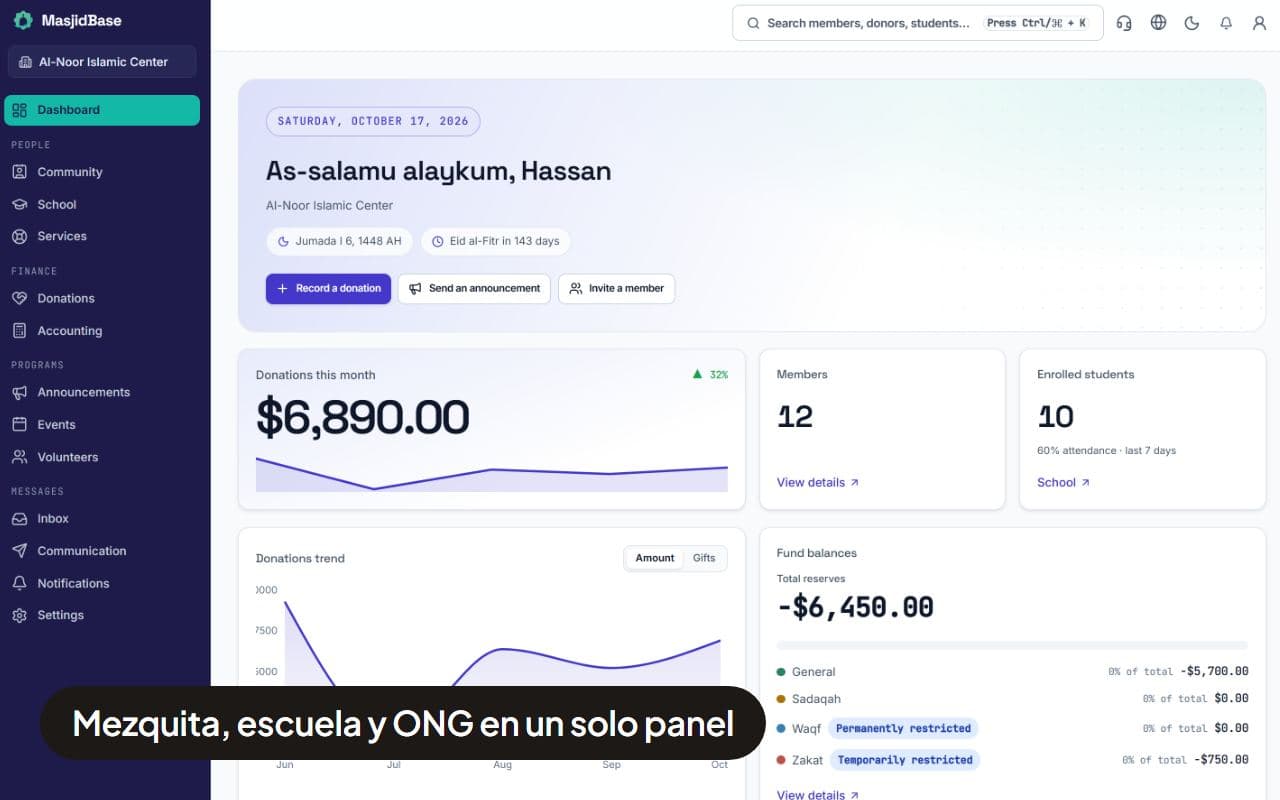
Task: Click the -$6,450.00 total reserves value
Action: click(855, 607)
